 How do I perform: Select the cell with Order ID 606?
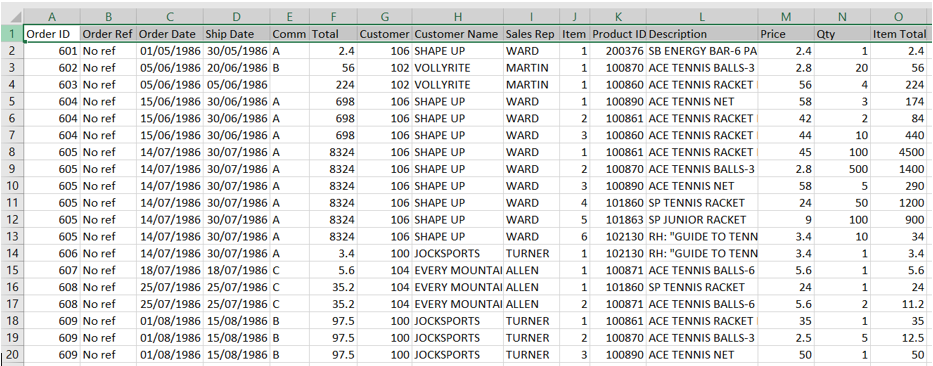pyautogui.click(x=52, y=254)
